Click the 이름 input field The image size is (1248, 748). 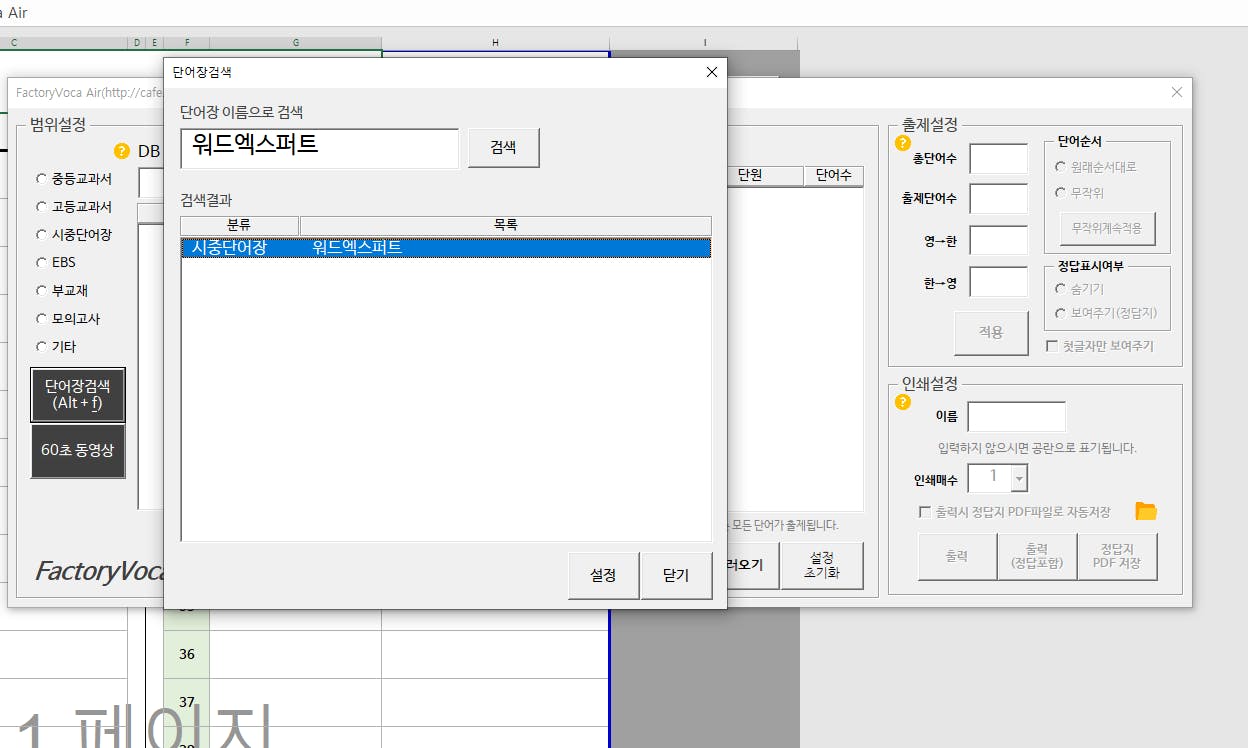(1016, 417)
